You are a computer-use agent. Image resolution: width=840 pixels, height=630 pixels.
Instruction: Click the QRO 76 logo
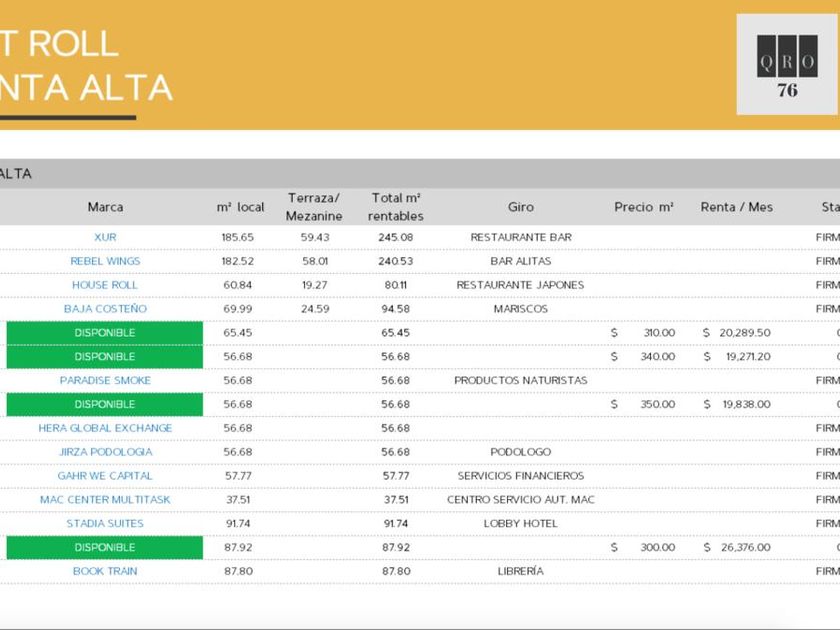[x=787, y=64]
